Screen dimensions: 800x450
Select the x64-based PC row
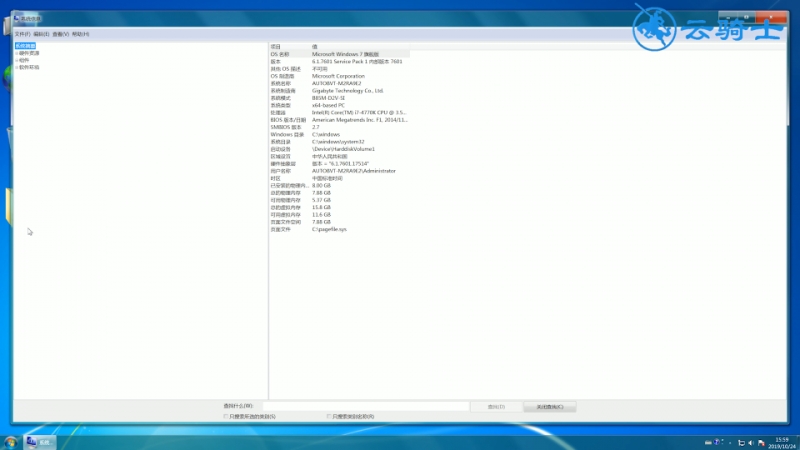tap(339, 105)
